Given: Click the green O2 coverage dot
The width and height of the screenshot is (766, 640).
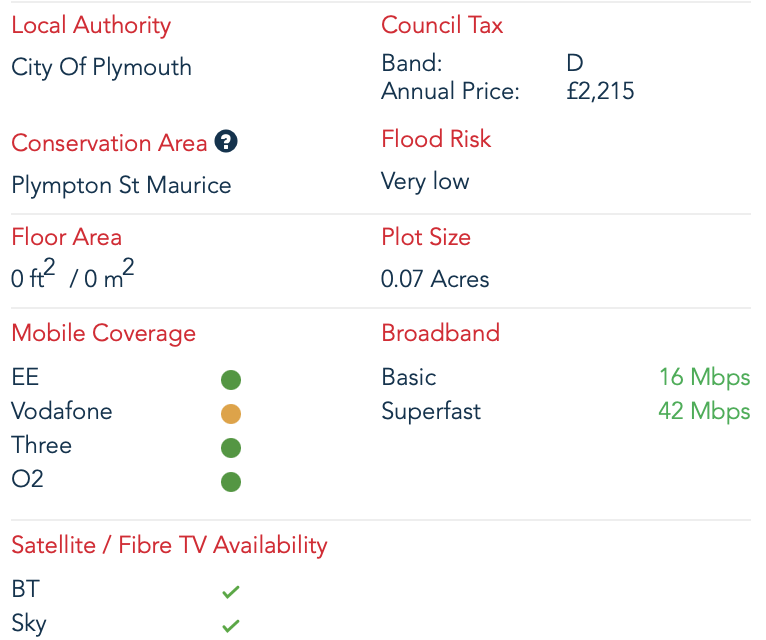Looking at the screenshot, I should click(231, 481).
